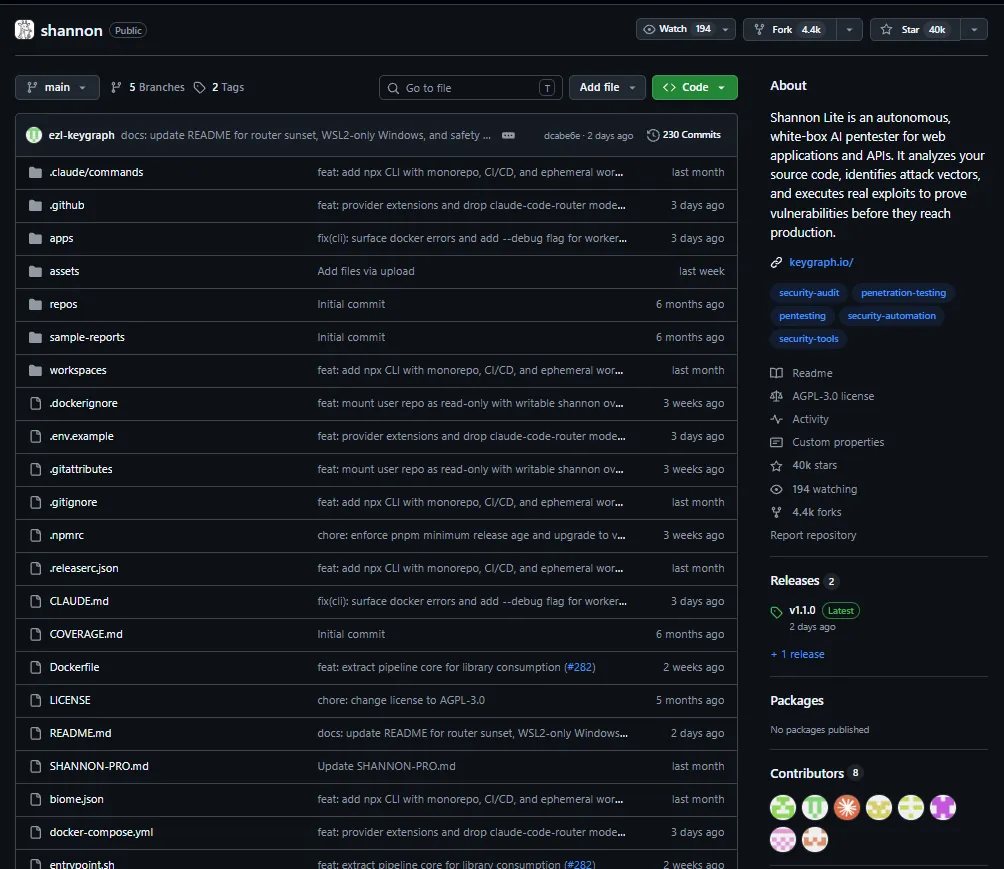This screenshot has height=869, width=1004.
Task: Click the tag icon beside 2 Tags
Action: [x=200, y=88]
